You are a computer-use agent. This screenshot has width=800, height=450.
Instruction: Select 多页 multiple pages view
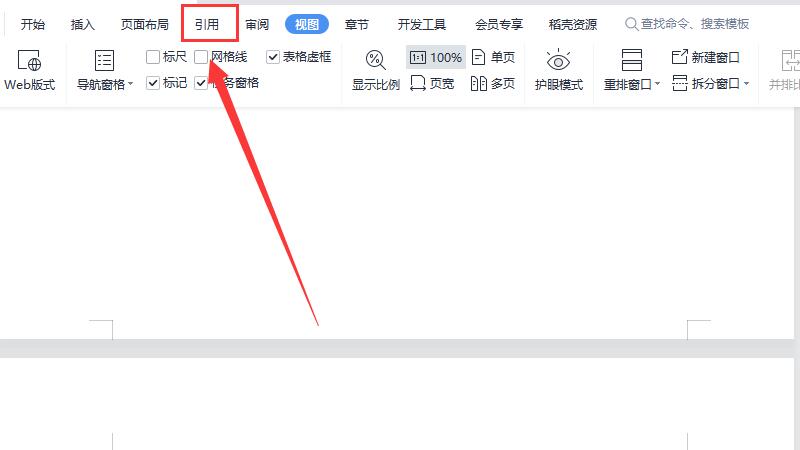(x=493, y=83)
